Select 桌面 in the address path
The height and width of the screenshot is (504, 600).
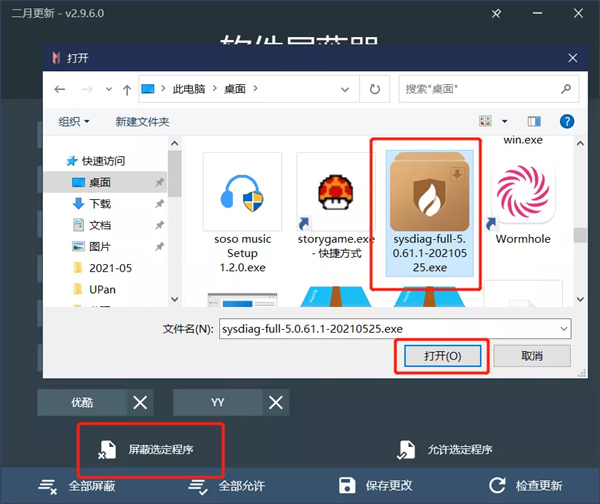(235, 89)
